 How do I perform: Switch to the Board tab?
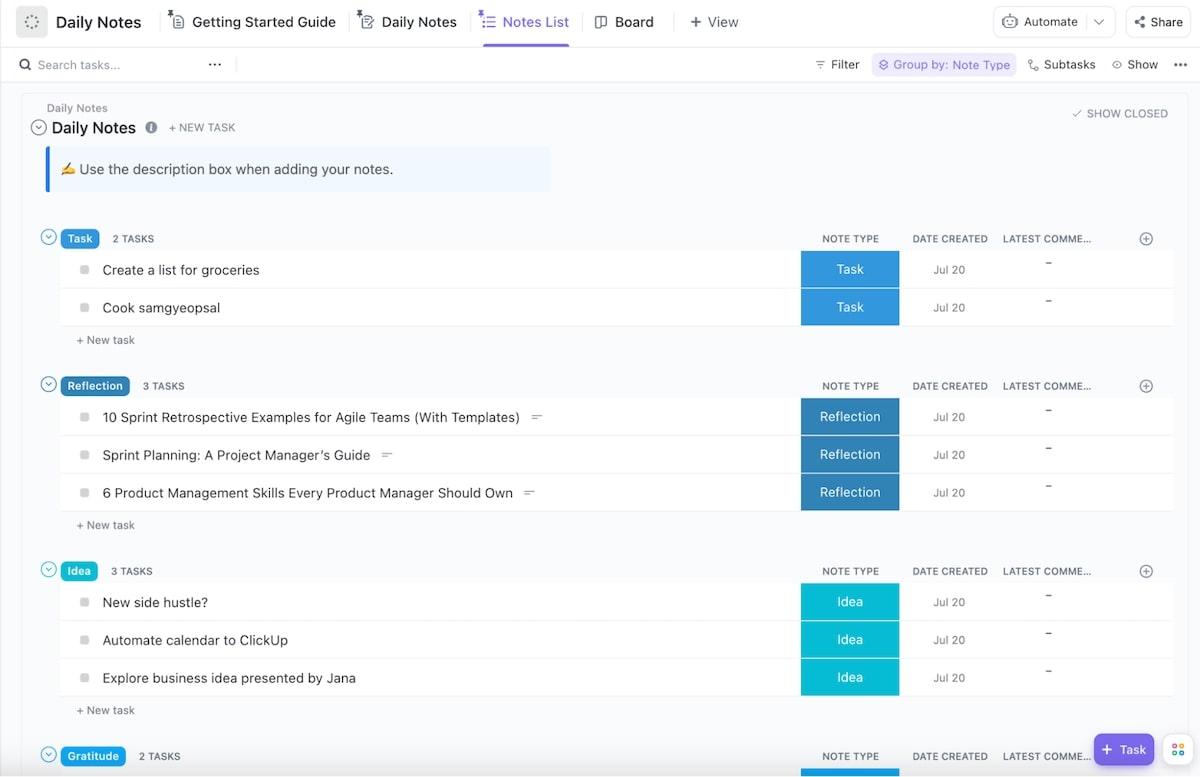click(x=624, y=22)
